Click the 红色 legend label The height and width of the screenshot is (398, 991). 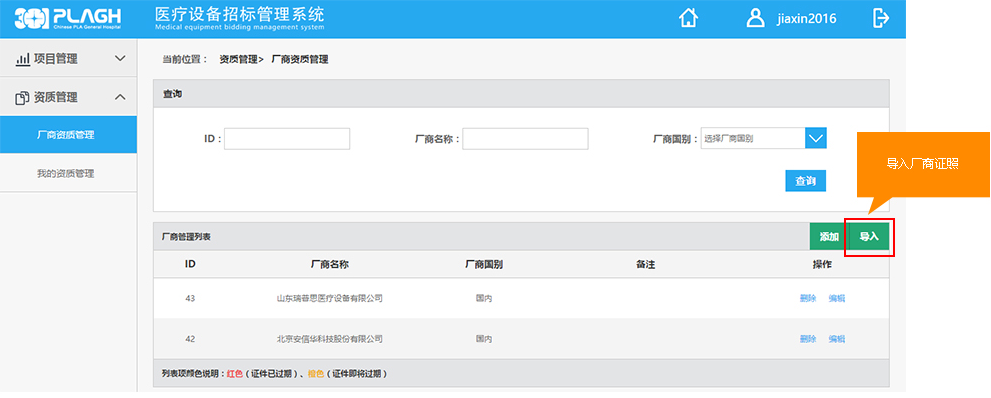point(235,374)
